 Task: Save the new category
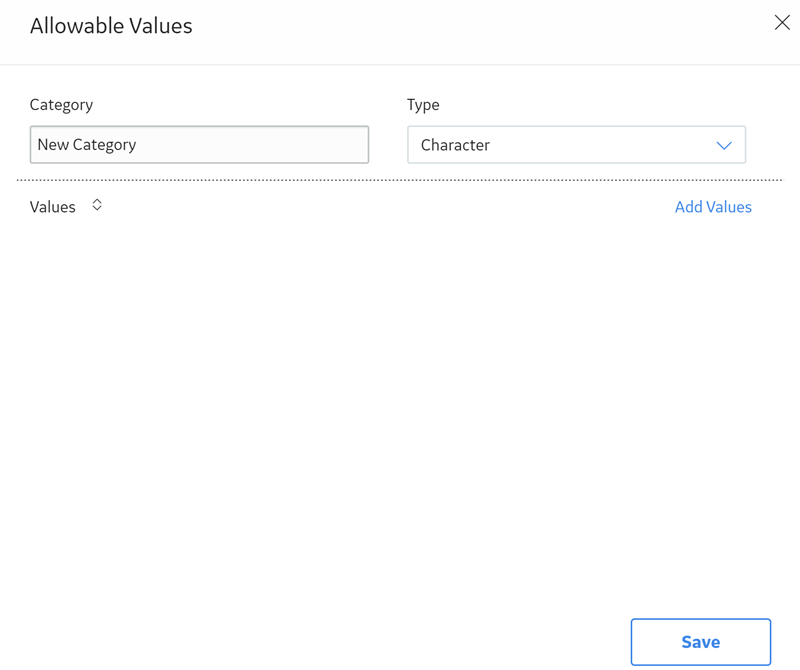pos(701,642)
